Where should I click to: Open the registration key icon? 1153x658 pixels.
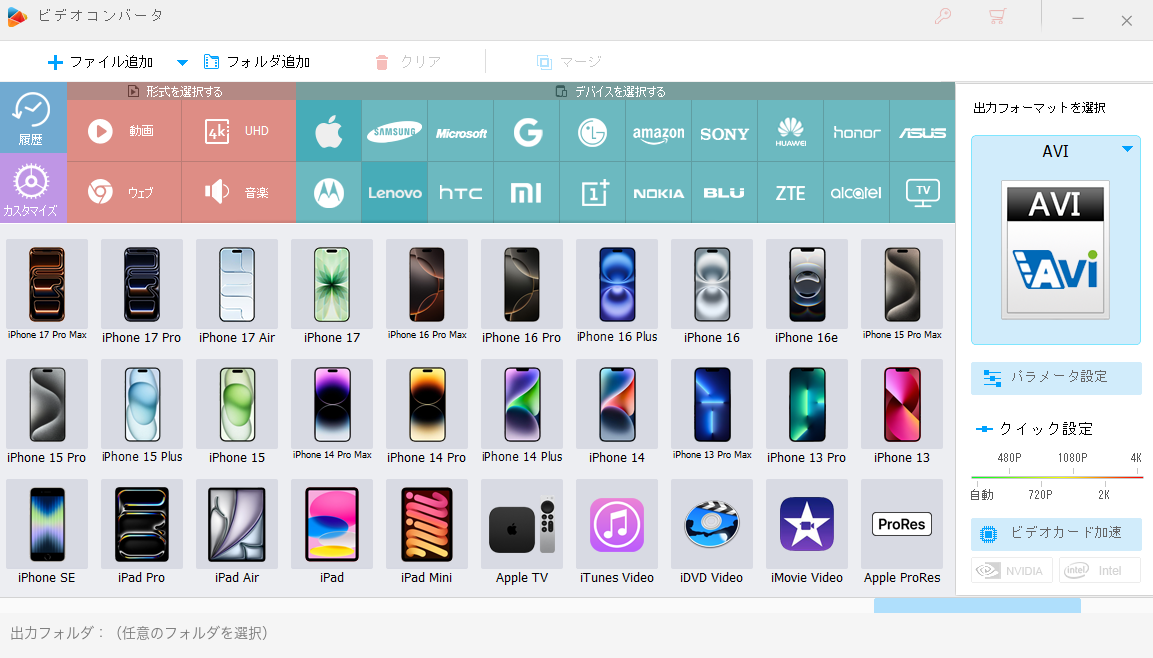click(x=943, y=16)
